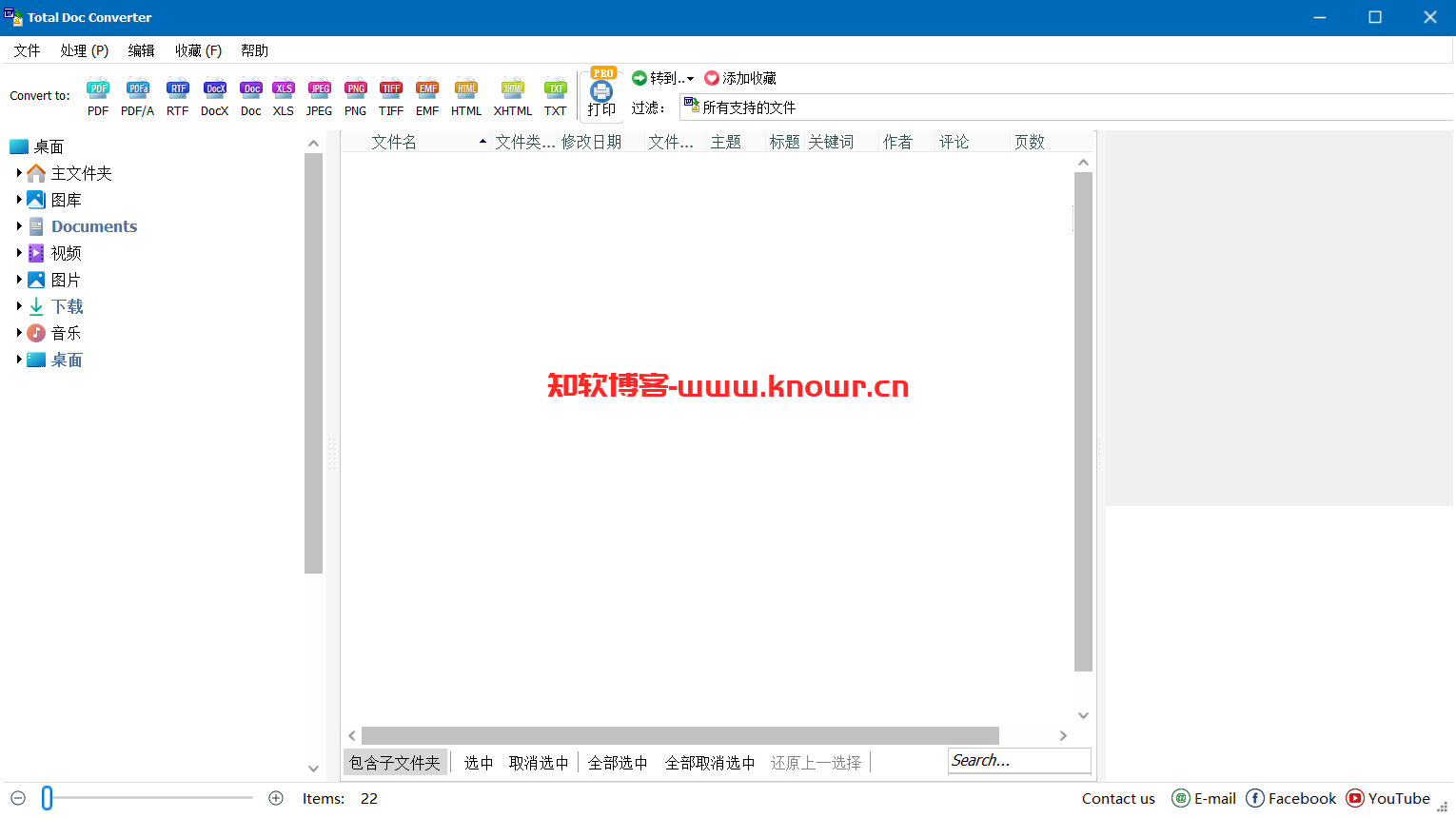Sort by 修改日期 column header

pyautogui.click(x=591, y=142)
